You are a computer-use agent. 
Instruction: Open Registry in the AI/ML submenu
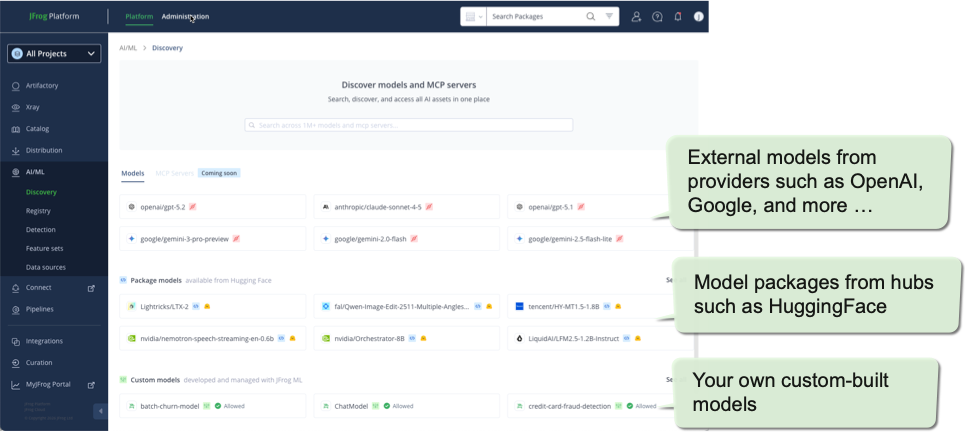pos(38,211)
